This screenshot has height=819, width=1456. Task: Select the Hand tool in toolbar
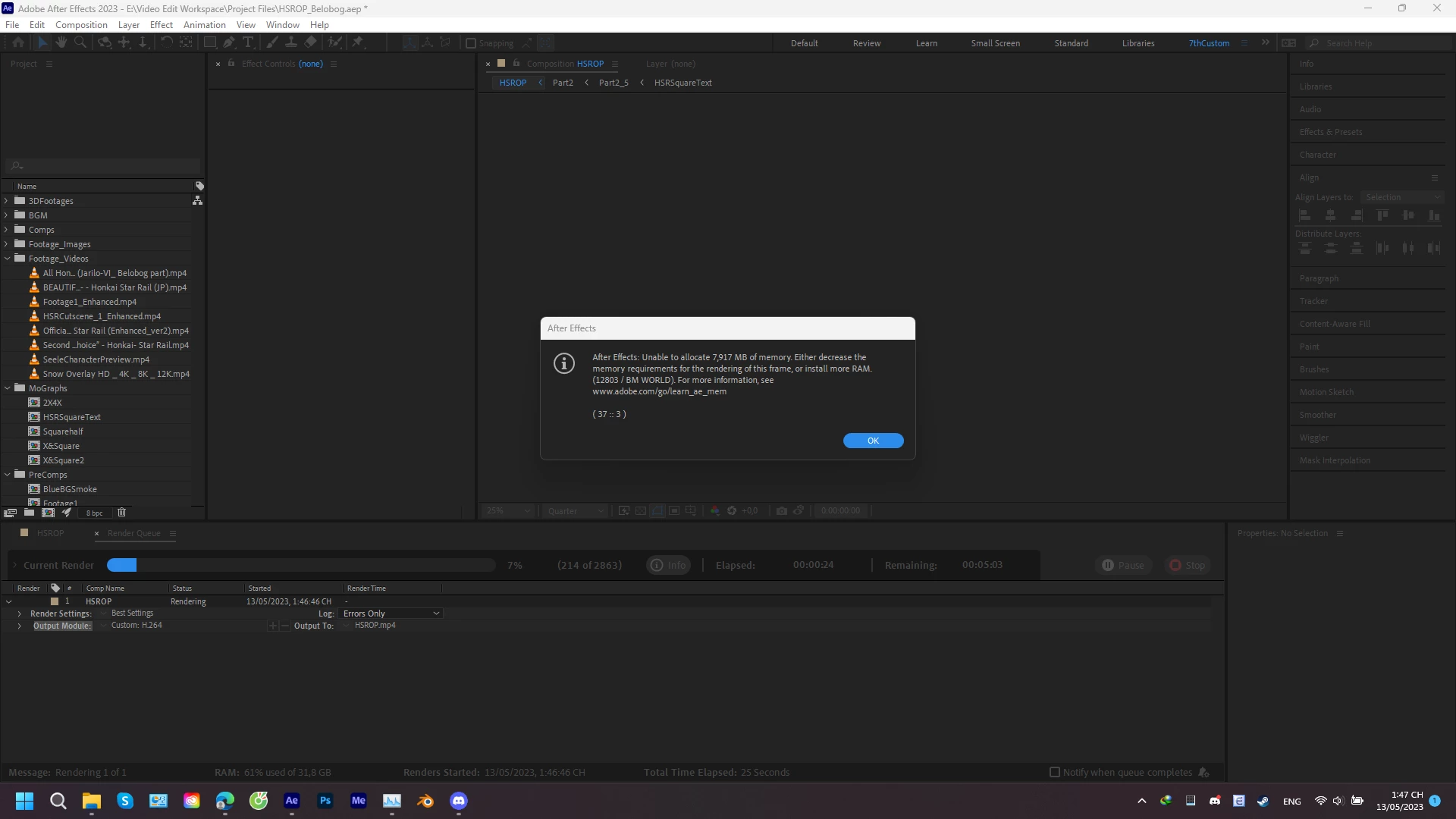(61, 43)
